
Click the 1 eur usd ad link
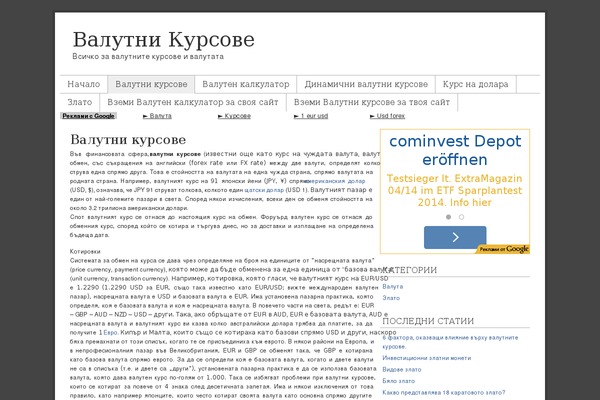pos(311,116)
